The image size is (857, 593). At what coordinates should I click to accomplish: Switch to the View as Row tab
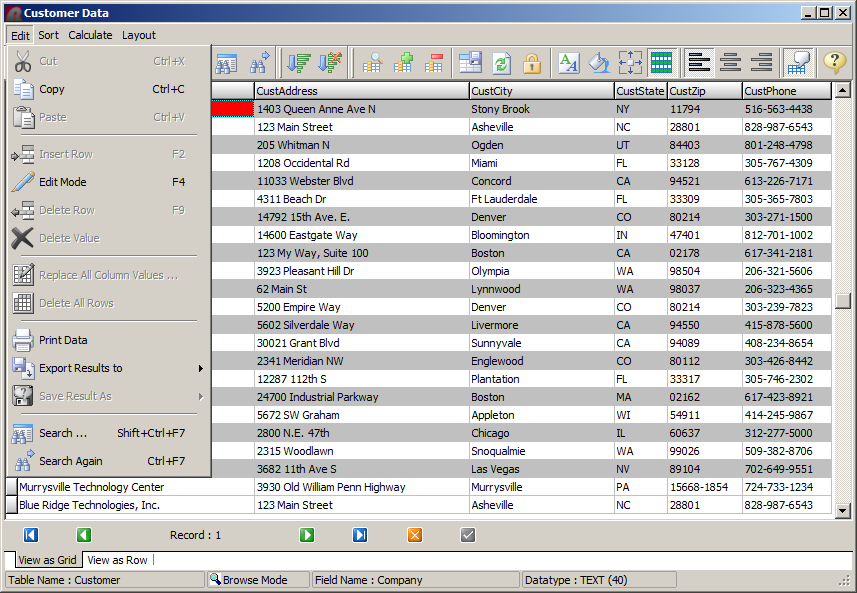click(x=117, y=560)
